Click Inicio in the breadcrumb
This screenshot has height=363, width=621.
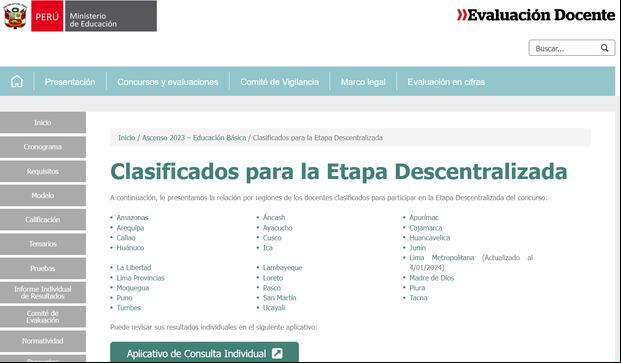pos(127,138)
